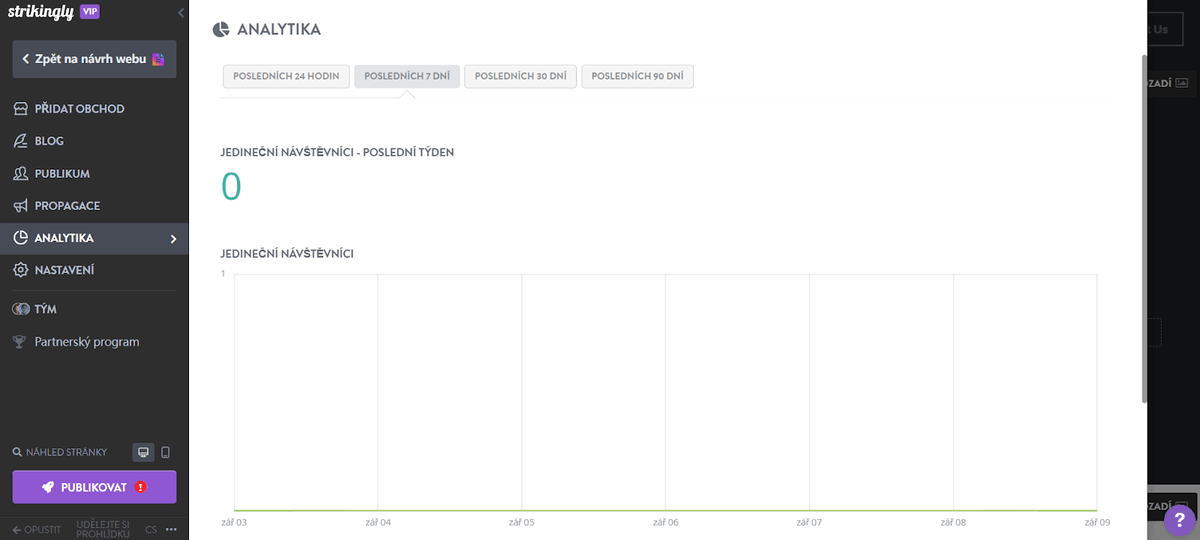Open Přidat obchod menu item
This screenshot has width=1200, height=540.
[x=94, y=108]
